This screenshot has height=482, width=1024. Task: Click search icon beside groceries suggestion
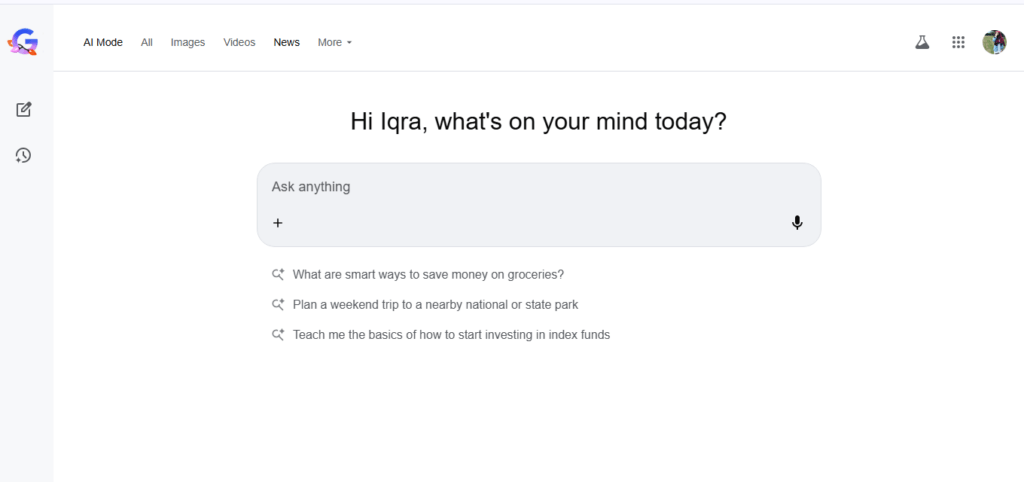278,274
